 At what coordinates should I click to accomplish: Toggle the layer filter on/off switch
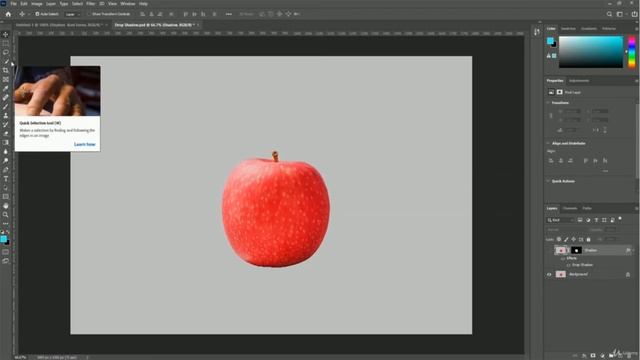[620, 219]
